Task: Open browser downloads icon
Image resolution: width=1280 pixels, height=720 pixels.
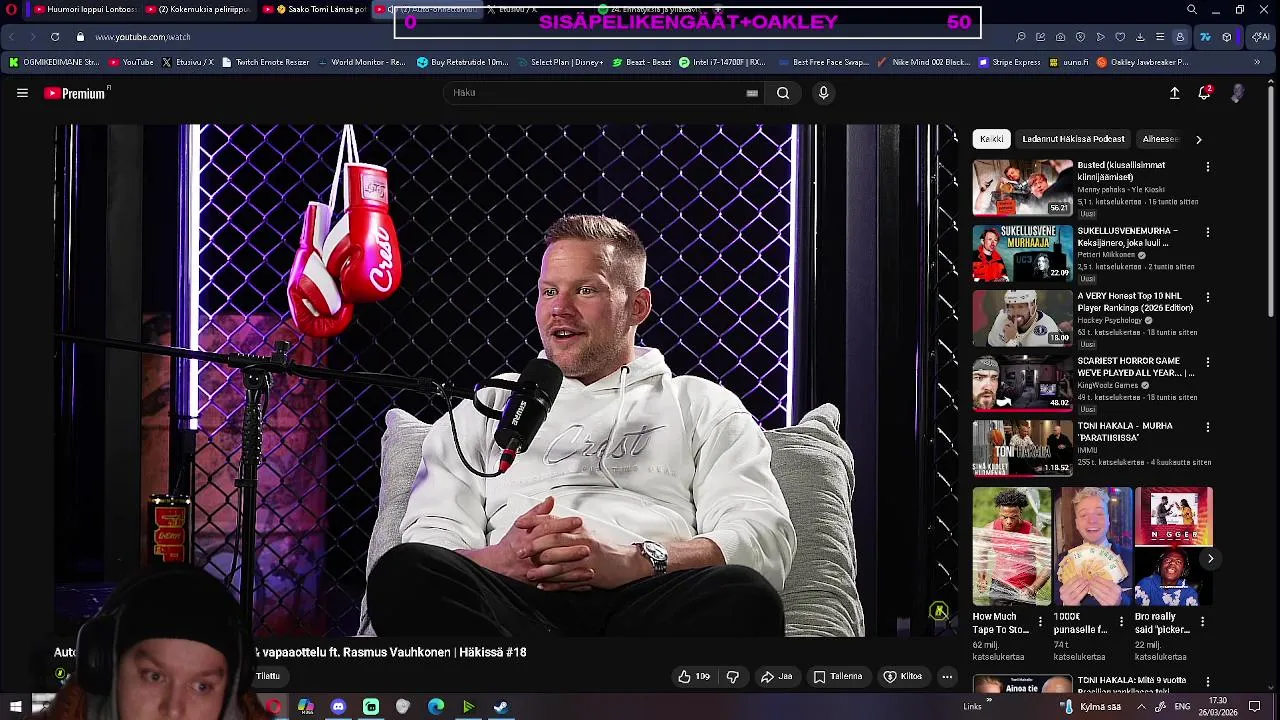Action: tap(1140, 37)
